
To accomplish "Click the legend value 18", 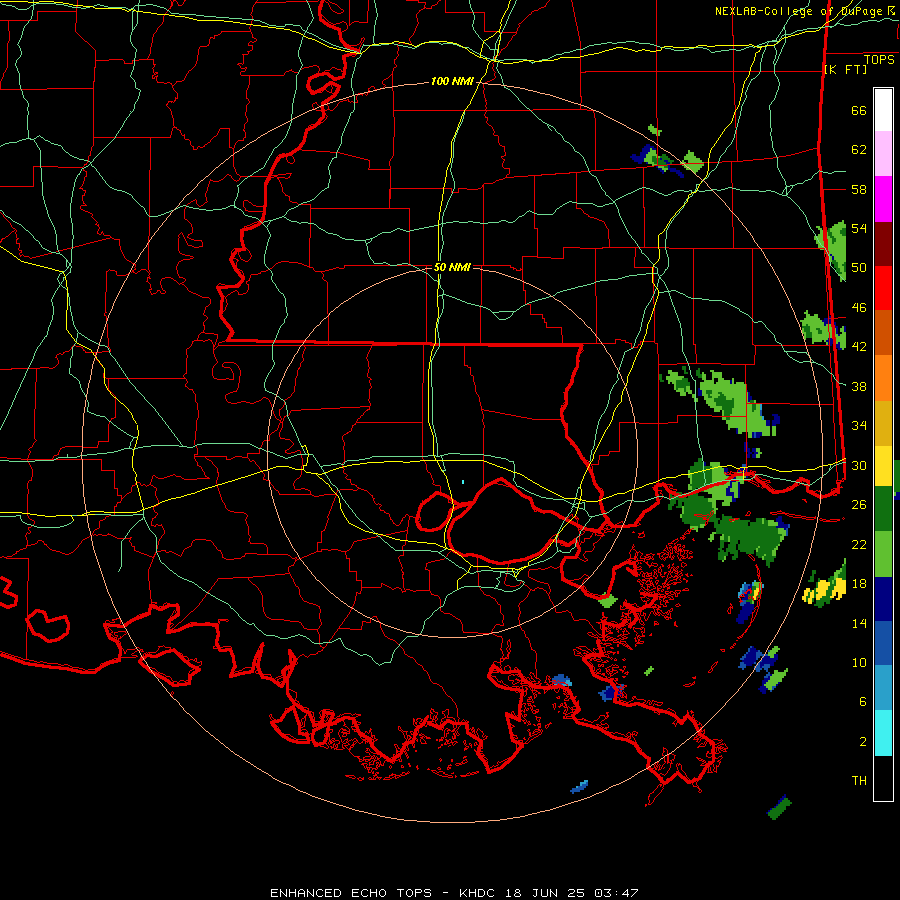I will click(859, 584).
